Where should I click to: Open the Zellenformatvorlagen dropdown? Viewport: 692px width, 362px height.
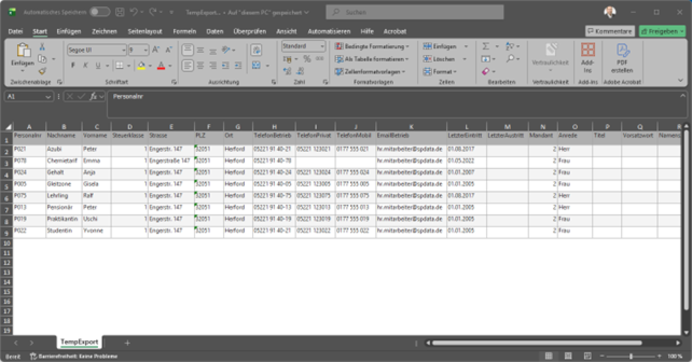[370, 71]
